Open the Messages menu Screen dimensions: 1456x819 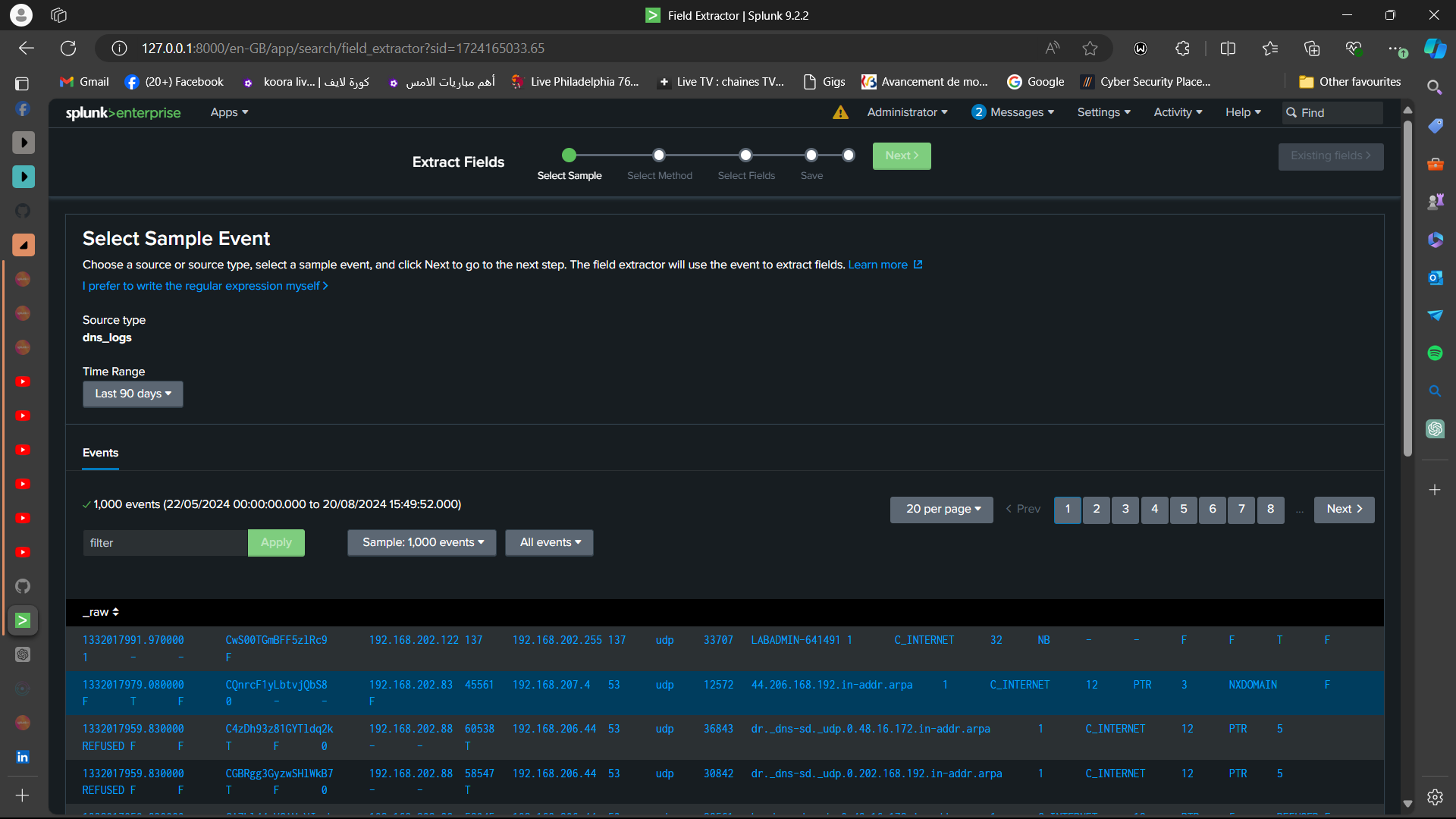[1013, 112]
